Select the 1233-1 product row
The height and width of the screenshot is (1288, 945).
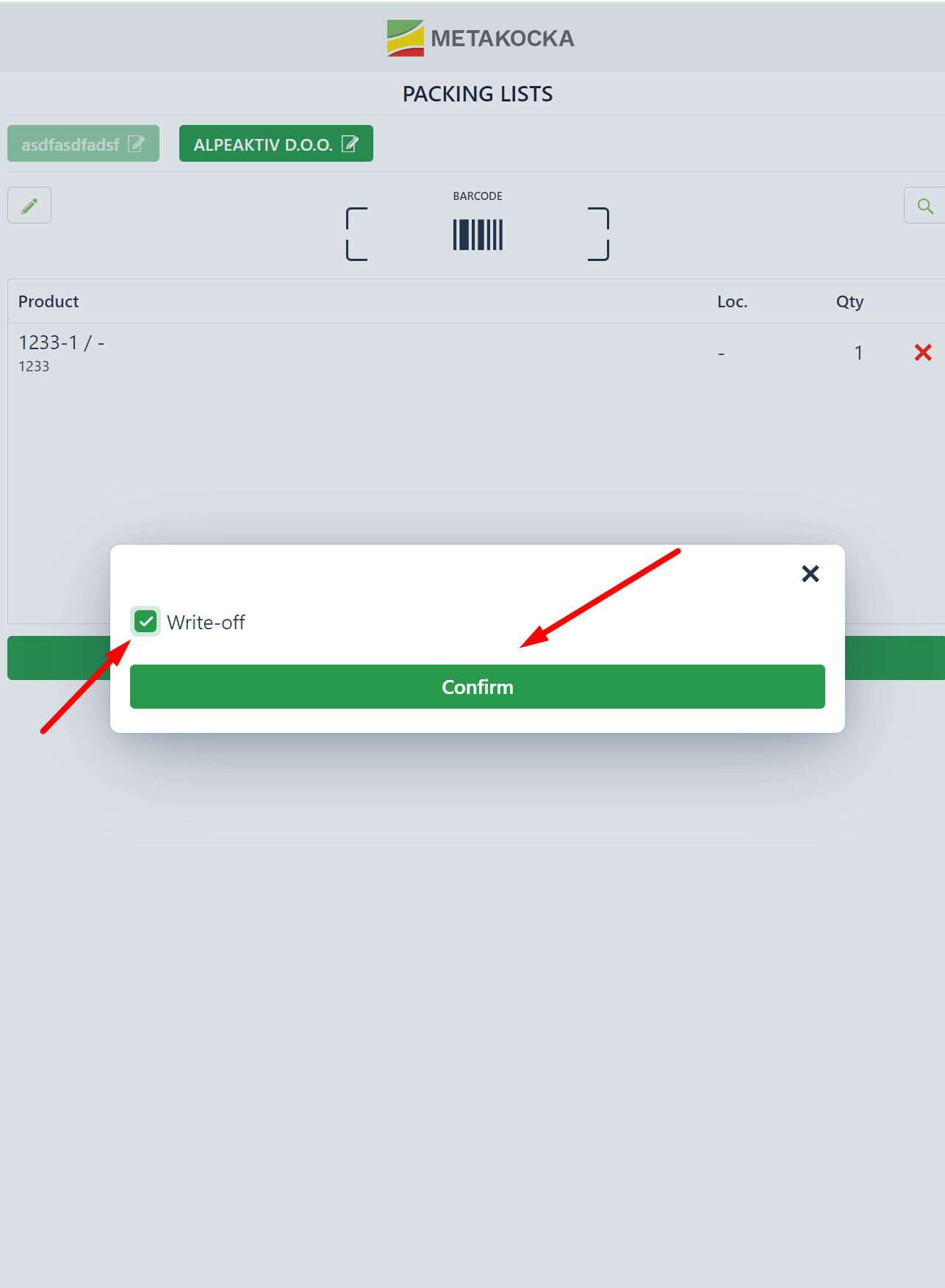tap(476, 353)
